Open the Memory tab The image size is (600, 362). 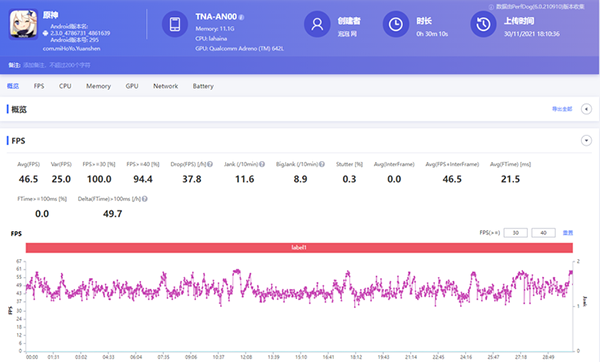[x=98, y=86]
